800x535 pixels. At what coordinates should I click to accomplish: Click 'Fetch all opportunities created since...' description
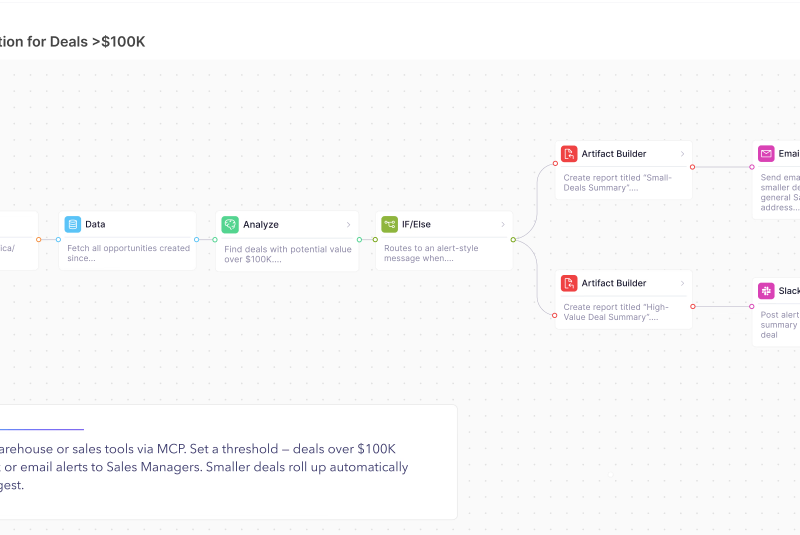pyautogui.click(x=129, y=253)
